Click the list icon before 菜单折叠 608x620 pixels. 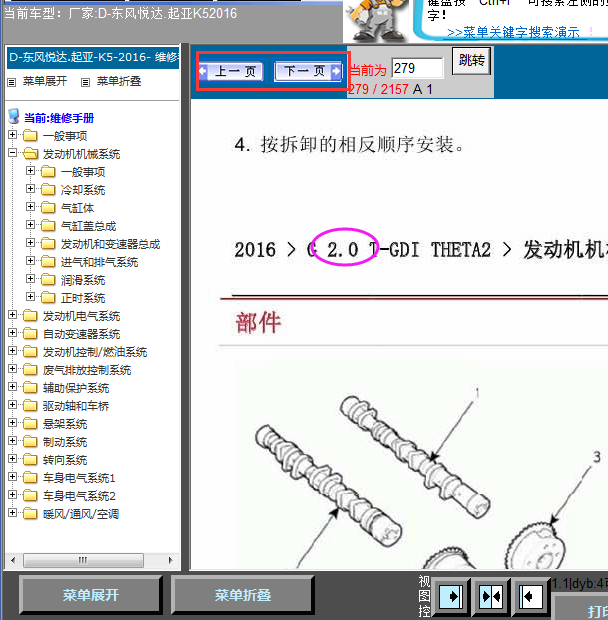[85, 82]
